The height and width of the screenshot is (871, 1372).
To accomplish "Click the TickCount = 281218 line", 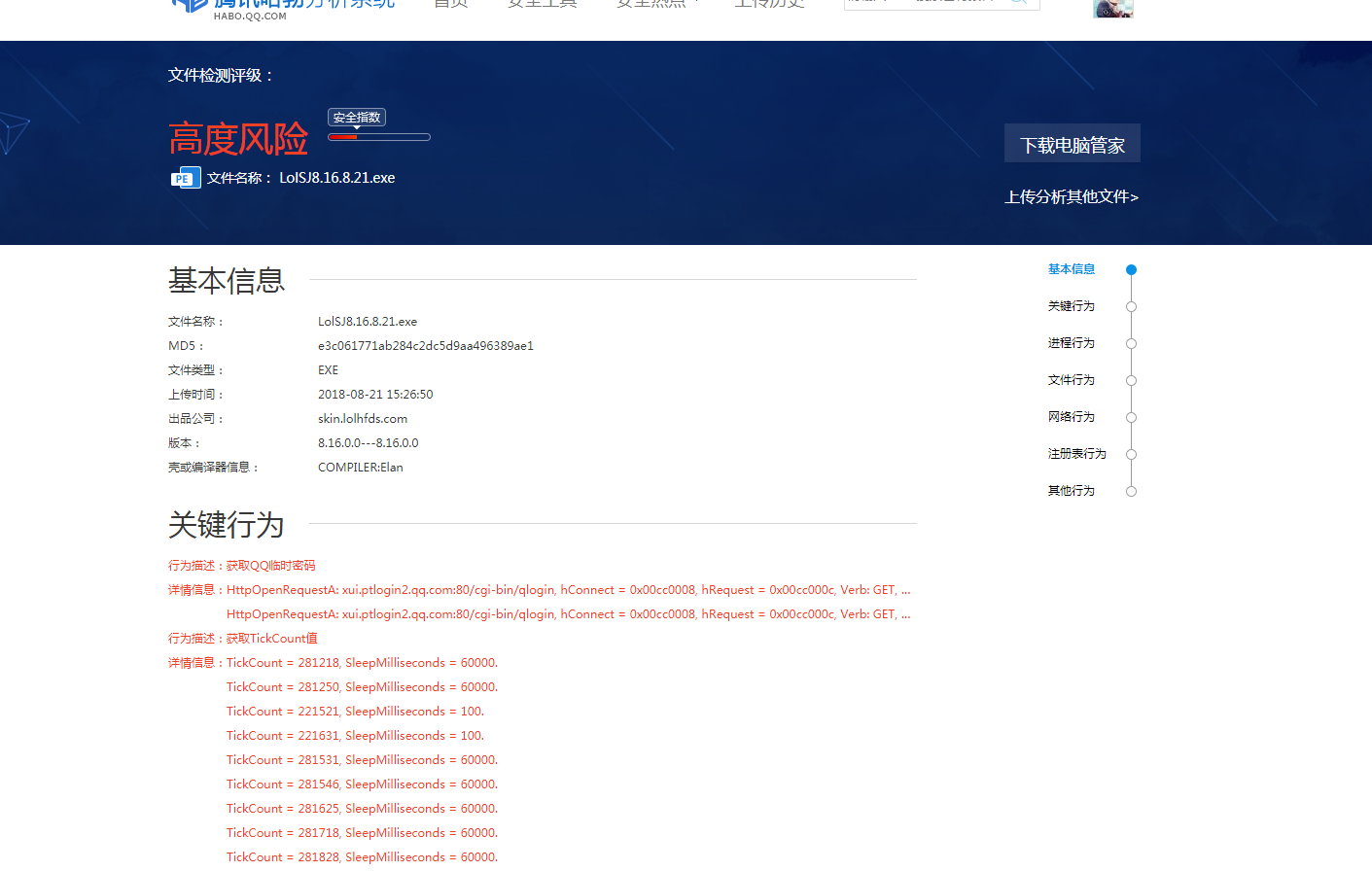I will tap(363, 663).
